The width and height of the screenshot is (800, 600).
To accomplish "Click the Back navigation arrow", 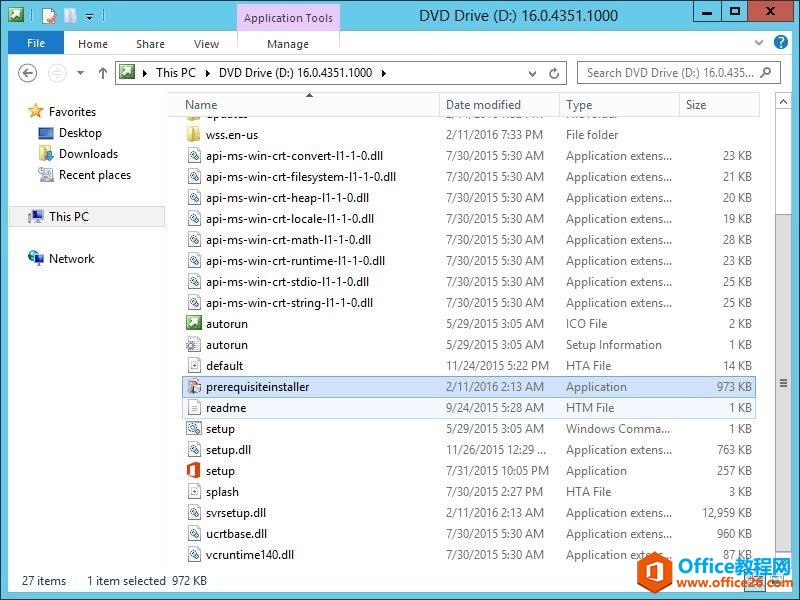I will click(x=28, y=73).
